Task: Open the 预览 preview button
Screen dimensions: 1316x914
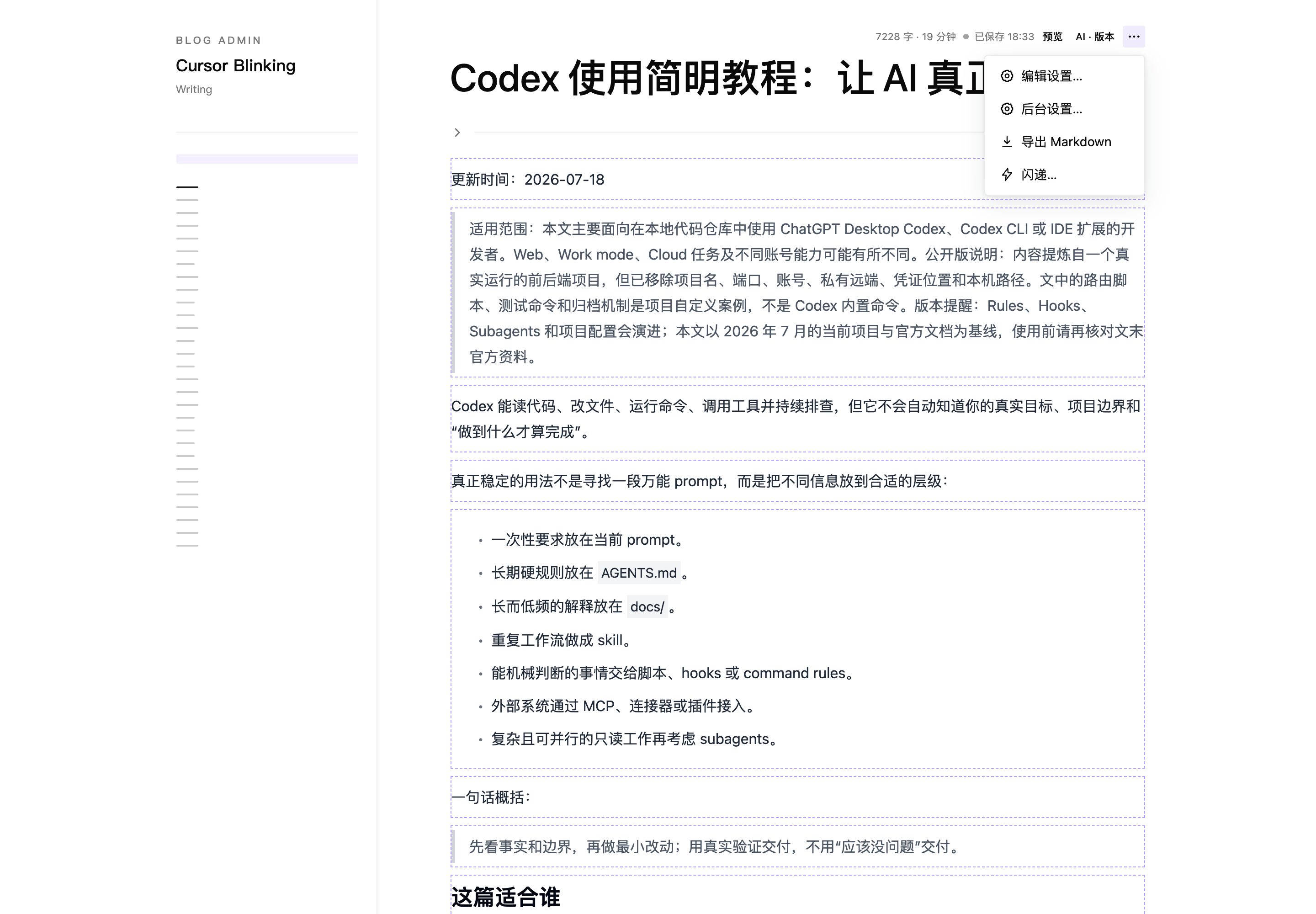Action: point(1052,37)
